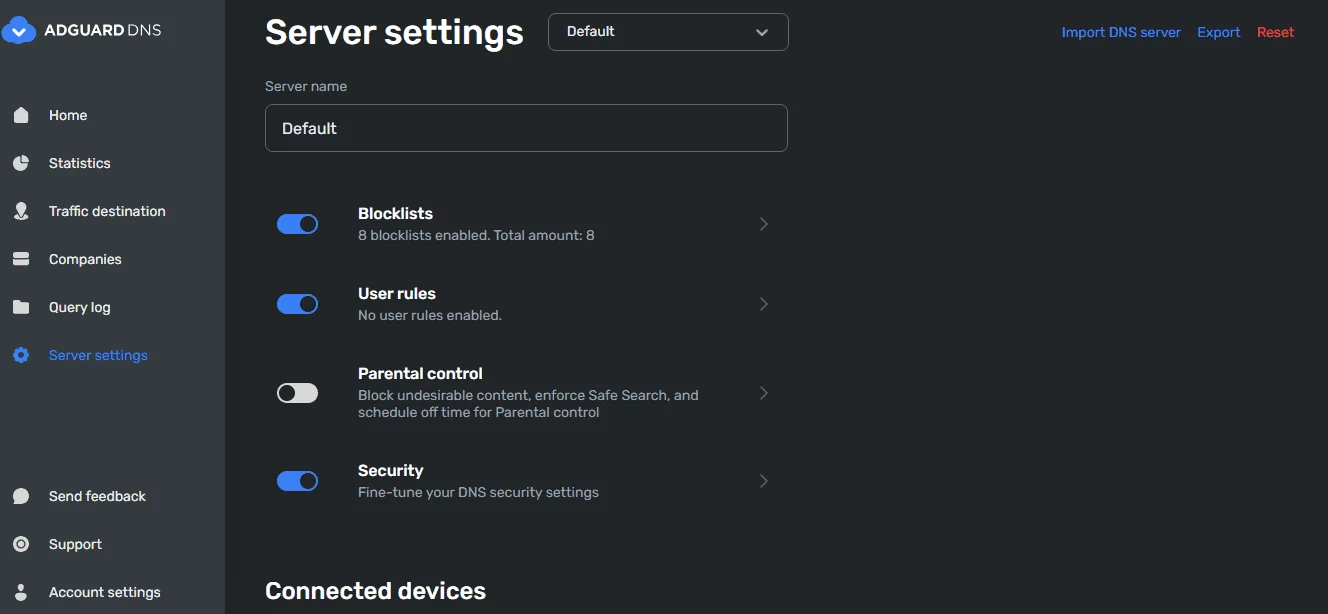The image size is (1328, 614).
Task: Click the red Reset link
Action: (x=1275, y=32)
